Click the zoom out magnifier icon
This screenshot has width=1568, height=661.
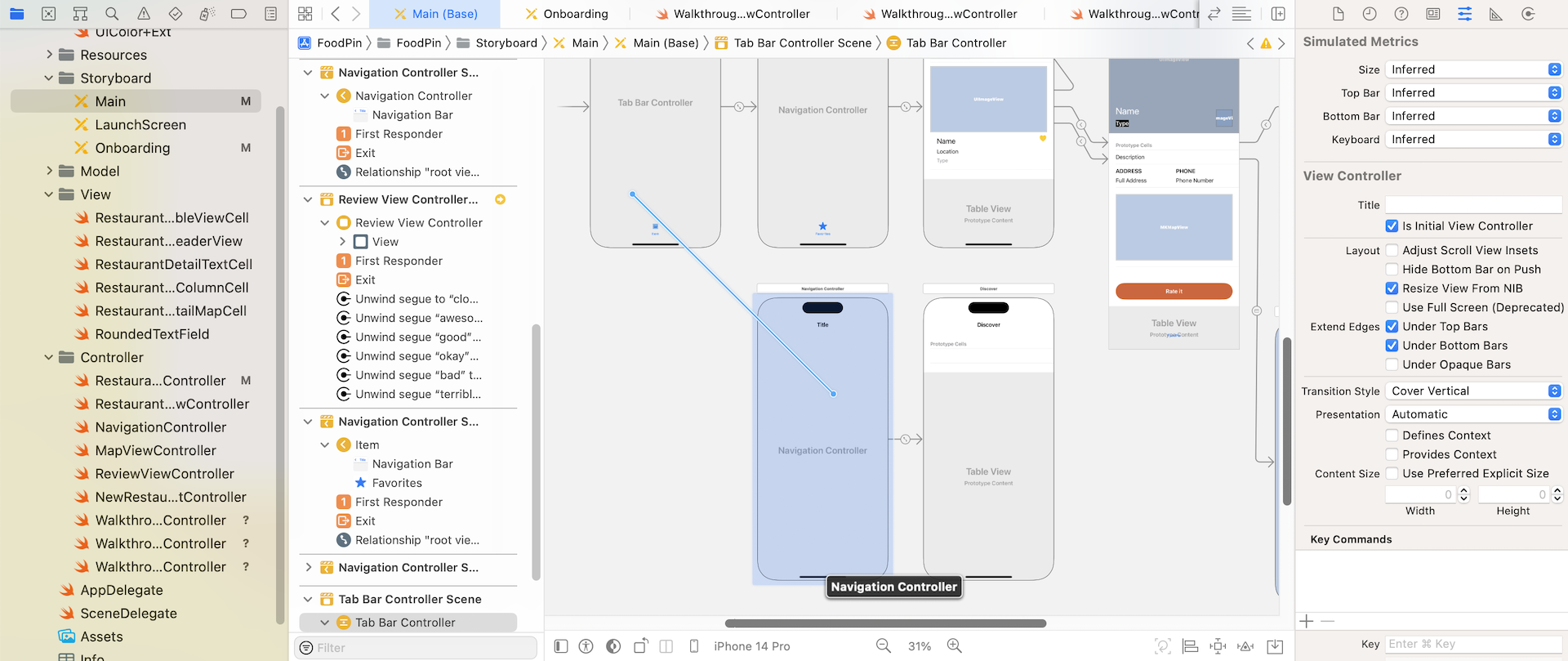(x=883, y=645)
